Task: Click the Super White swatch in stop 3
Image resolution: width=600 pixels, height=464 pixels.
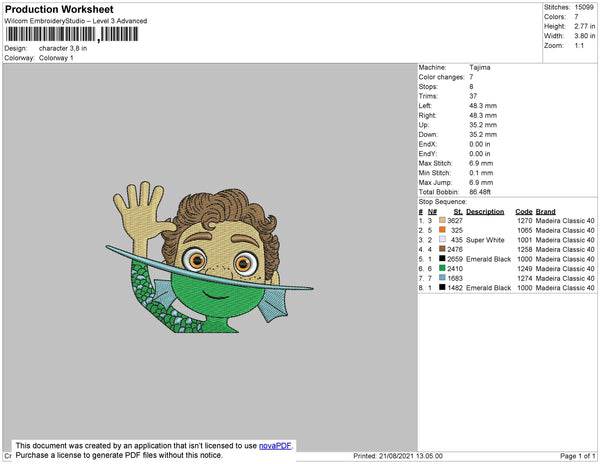Action: (x=442, y=239)
